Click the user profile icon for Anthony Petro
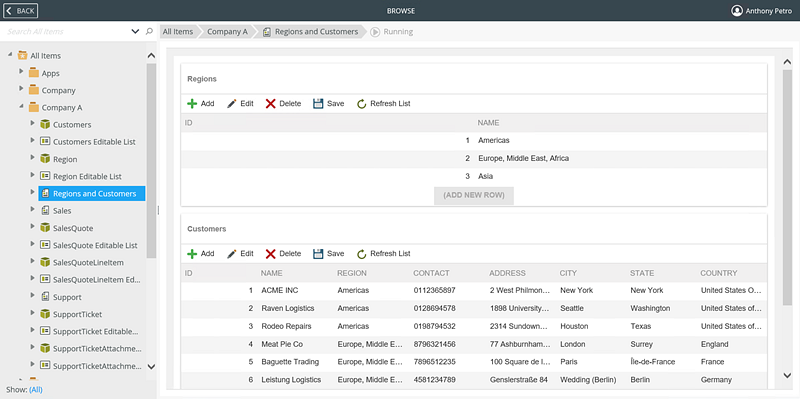 pyautogui.click(x=737, y=11)
